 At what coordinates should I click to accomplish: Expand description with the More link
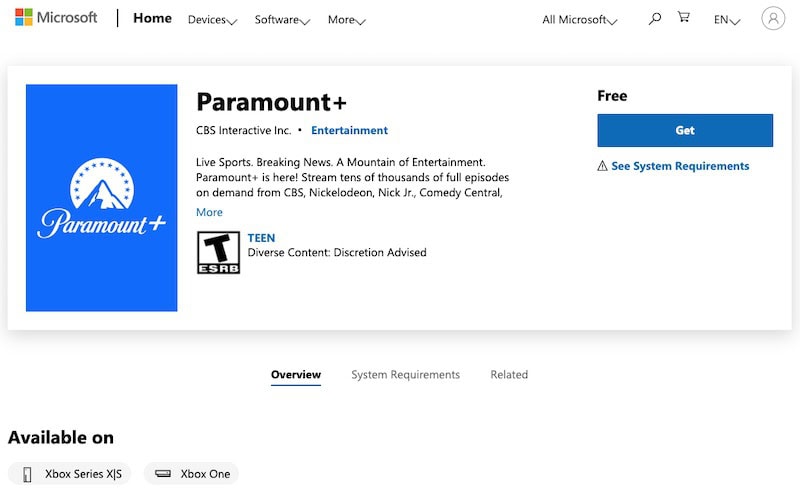pos(209,212)
